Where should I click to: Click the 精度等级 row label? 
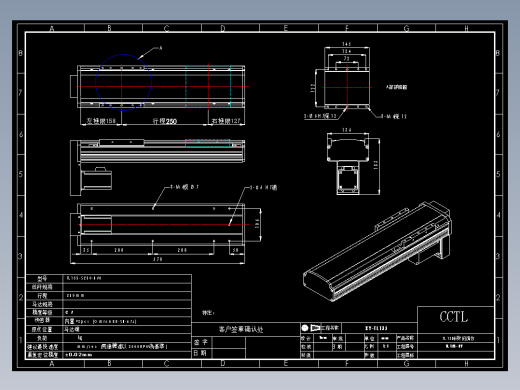point(42,312)
